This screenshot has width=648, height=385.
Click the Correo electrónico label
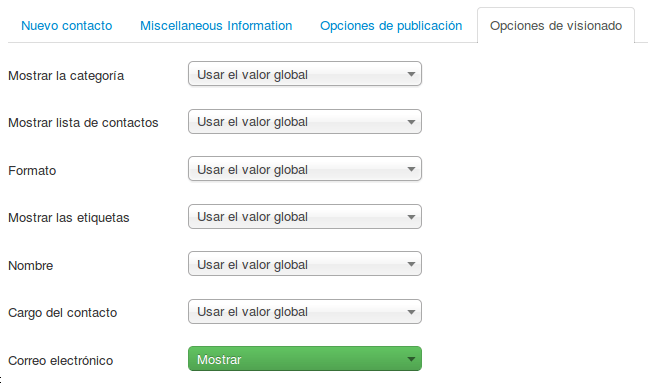pos(61,361)
